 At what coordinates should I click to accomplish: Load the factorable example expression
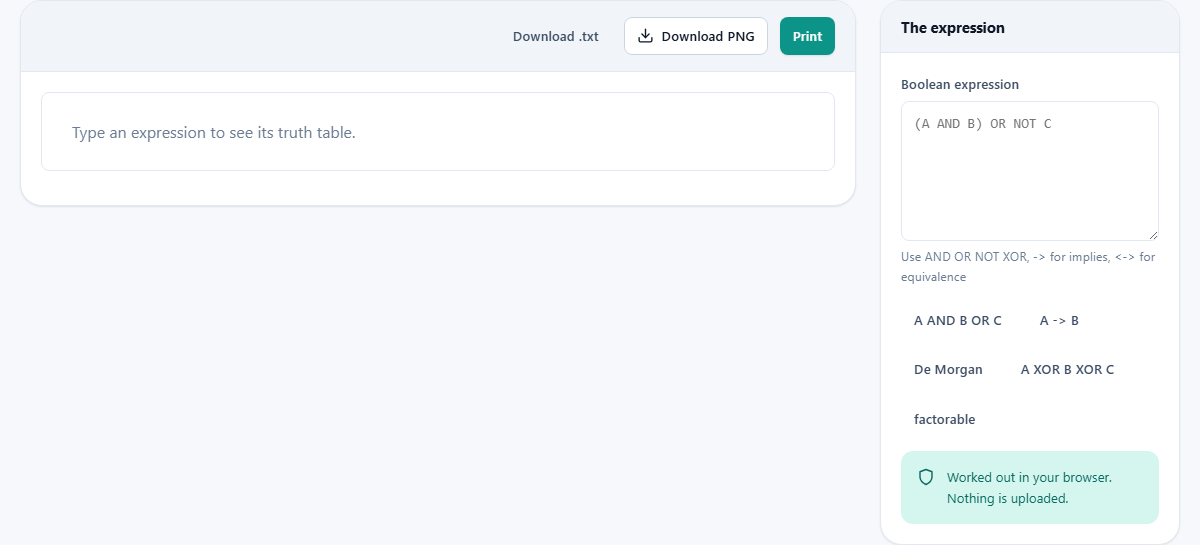tap(944, 420)
